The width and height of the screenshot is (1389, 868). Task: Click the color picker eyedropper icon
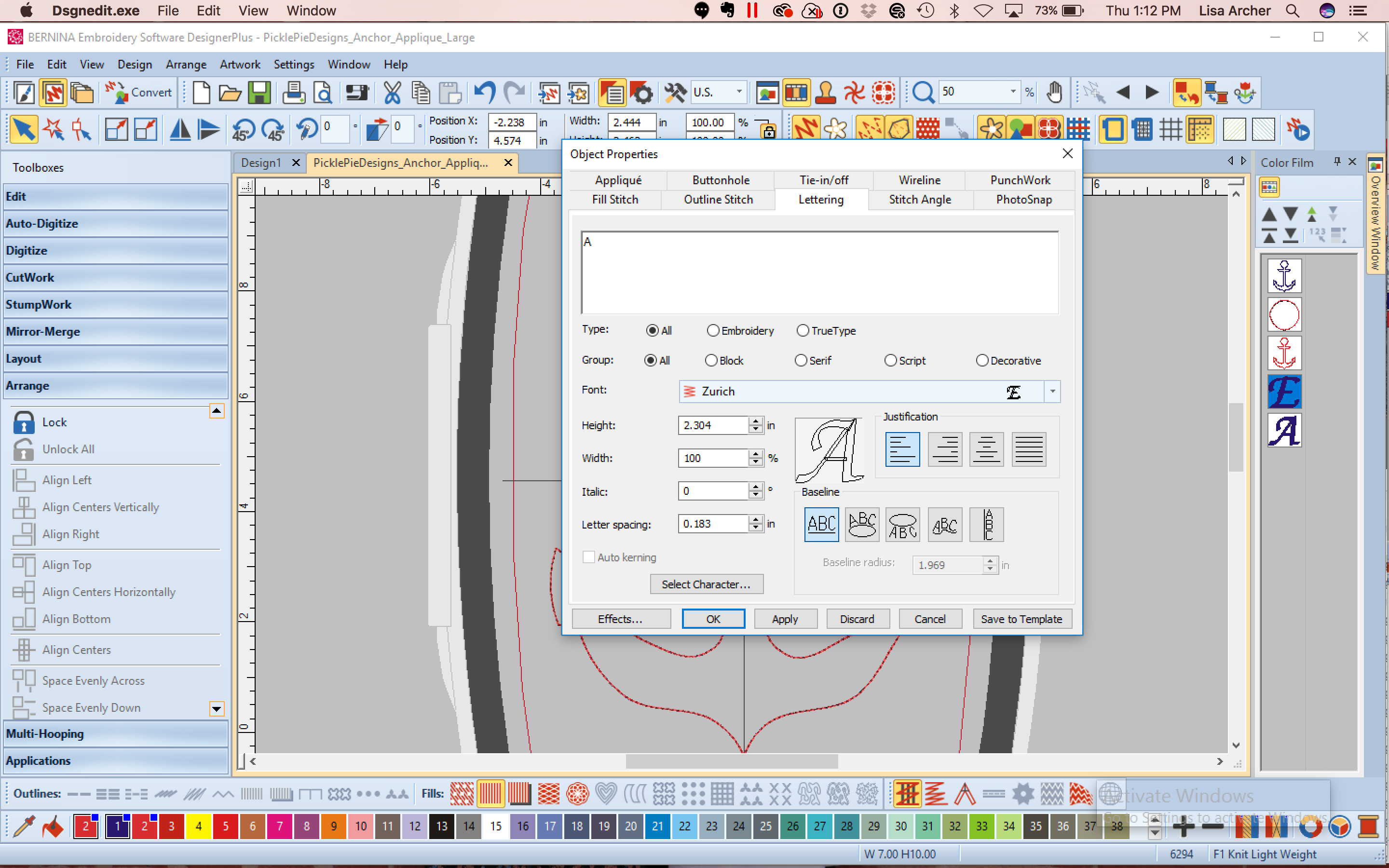tap(24, 827)
